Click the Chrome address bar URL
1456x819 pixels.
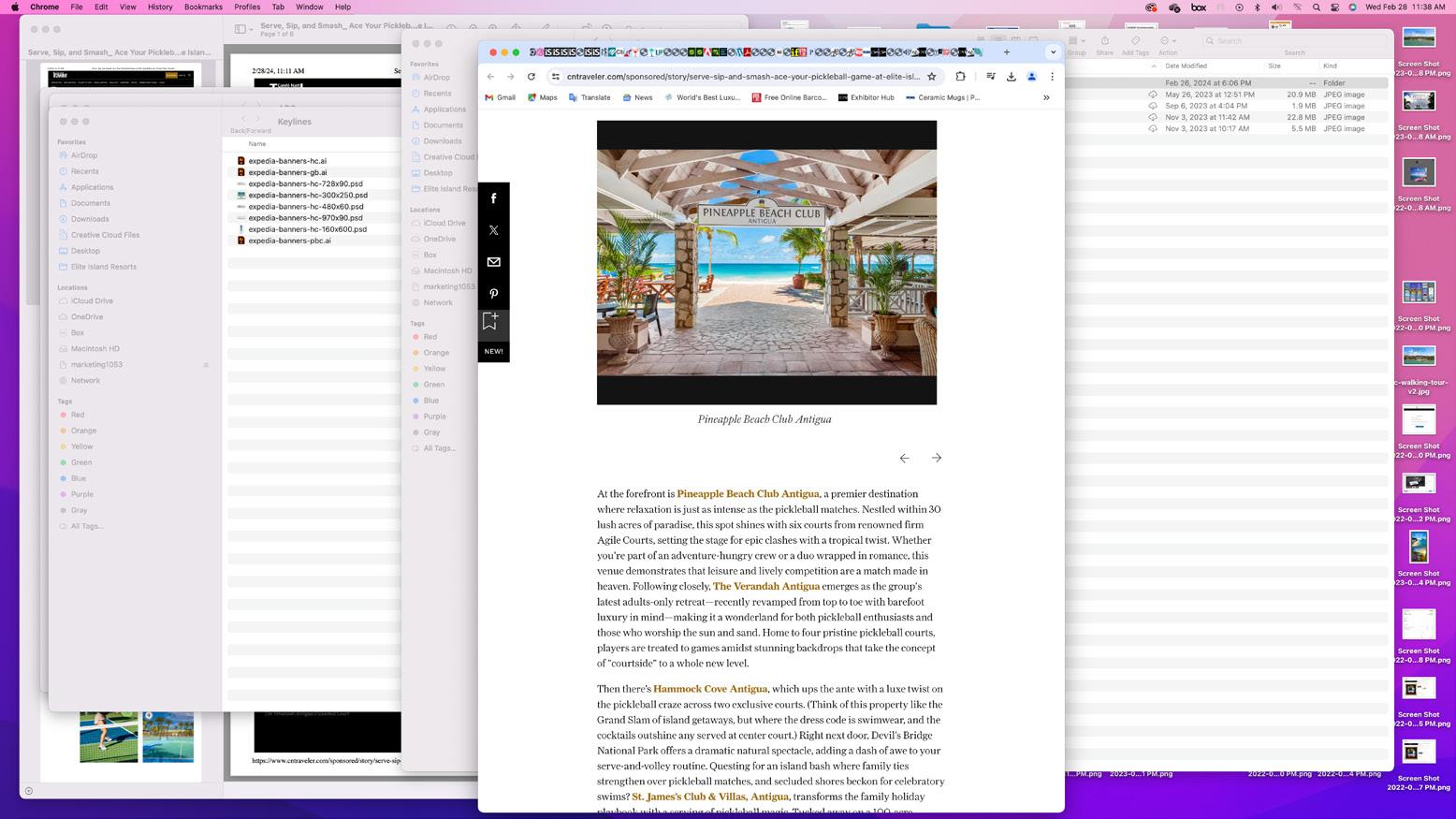coord(743,77)
